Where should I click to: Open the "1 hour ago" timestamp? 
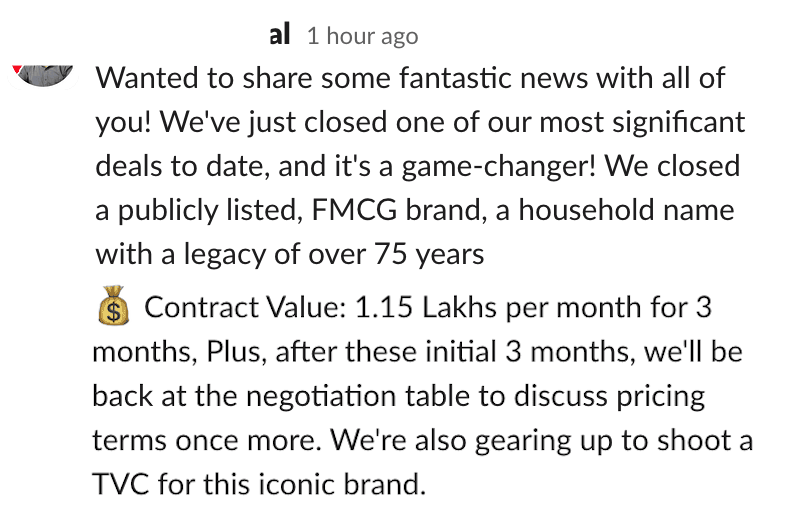pos(363,36)
